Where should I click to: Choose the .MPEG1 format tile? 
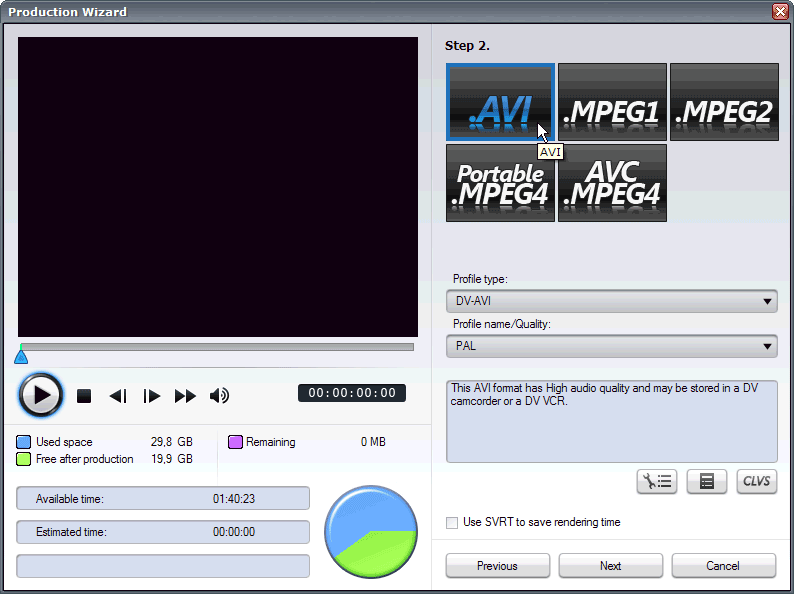[x=612, y=102]
